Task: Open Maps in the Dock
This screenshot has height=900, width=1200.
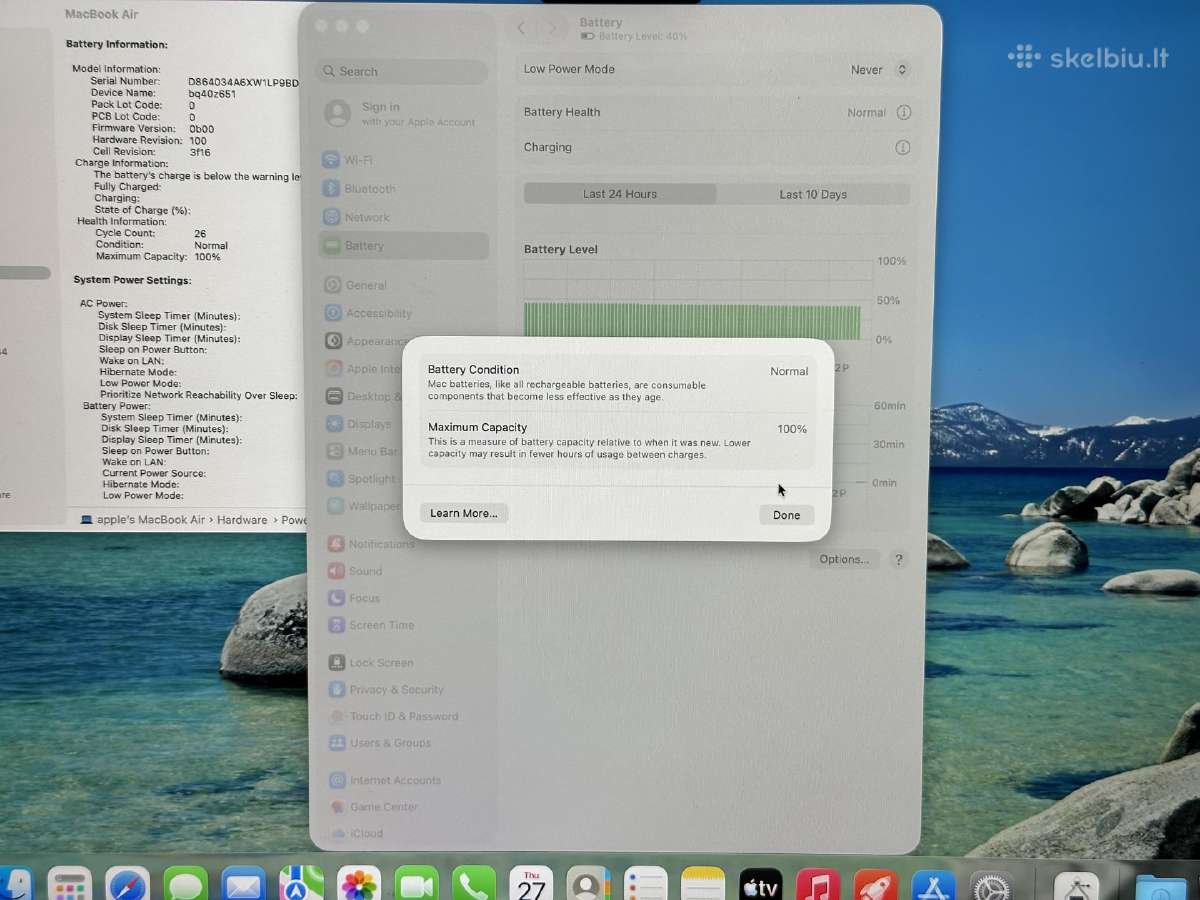Action: (301, 884)
